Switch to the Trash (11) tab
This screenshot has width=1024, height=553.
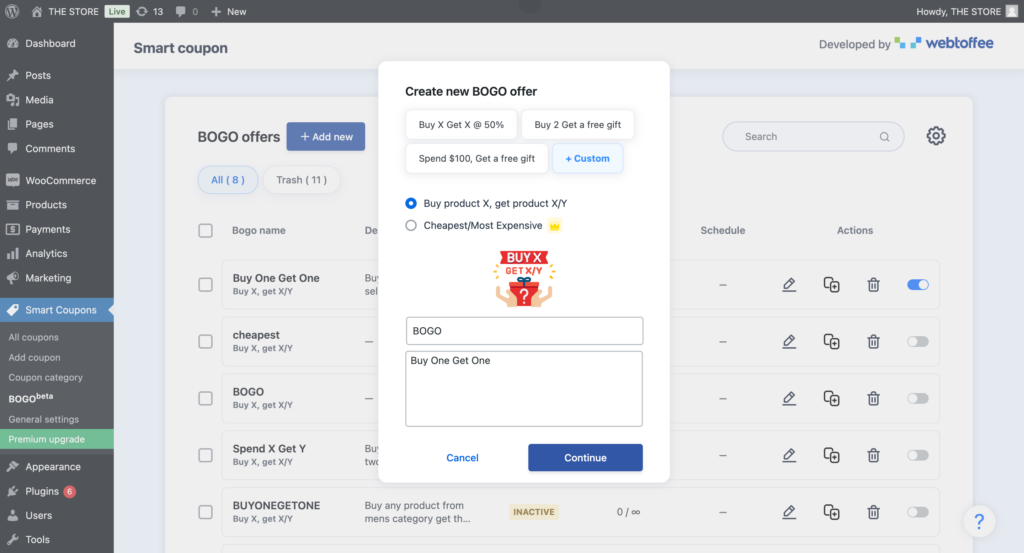tap(301, 180)
